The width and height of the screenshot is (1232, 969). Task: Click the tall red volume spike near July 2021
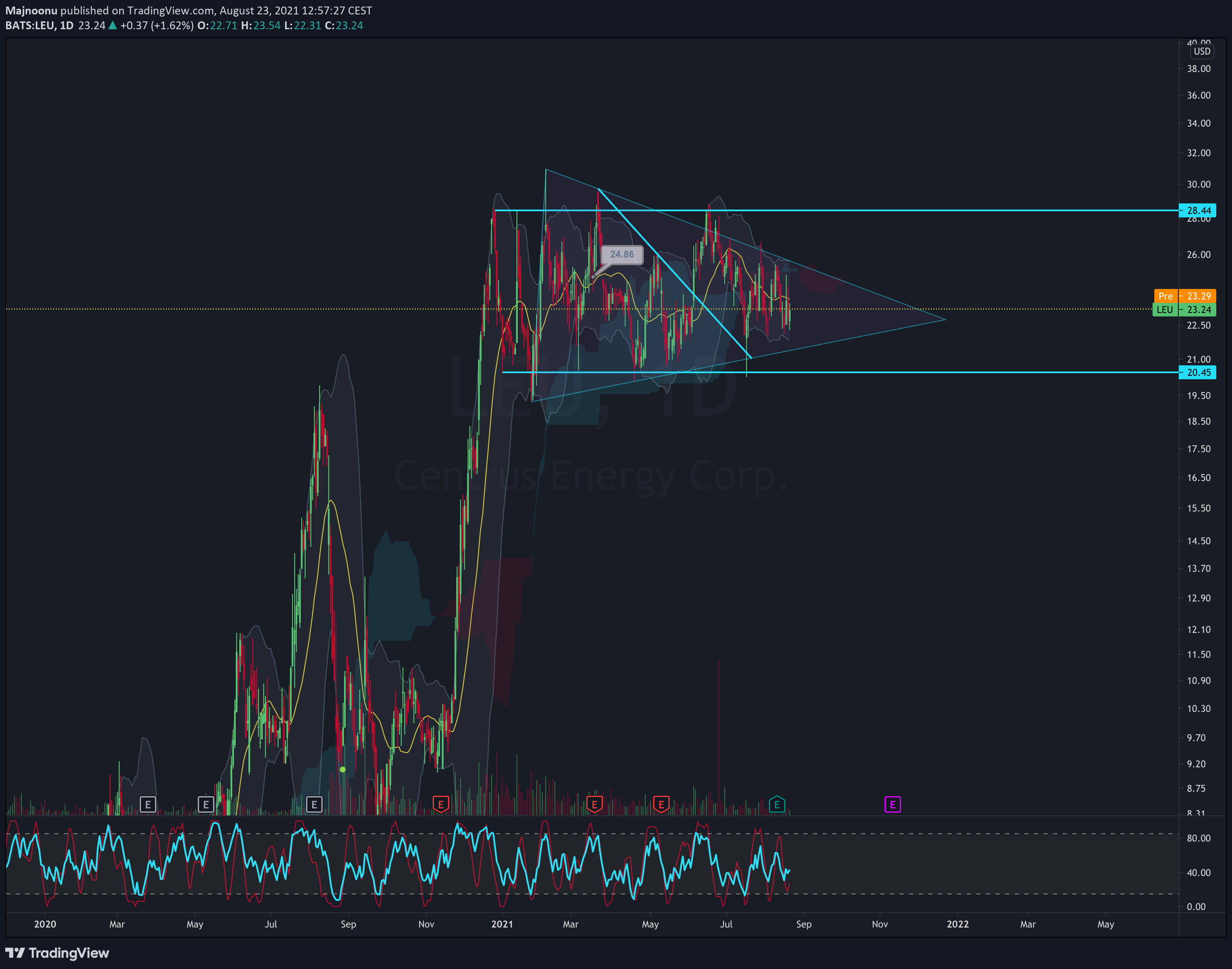pos(719,738)
